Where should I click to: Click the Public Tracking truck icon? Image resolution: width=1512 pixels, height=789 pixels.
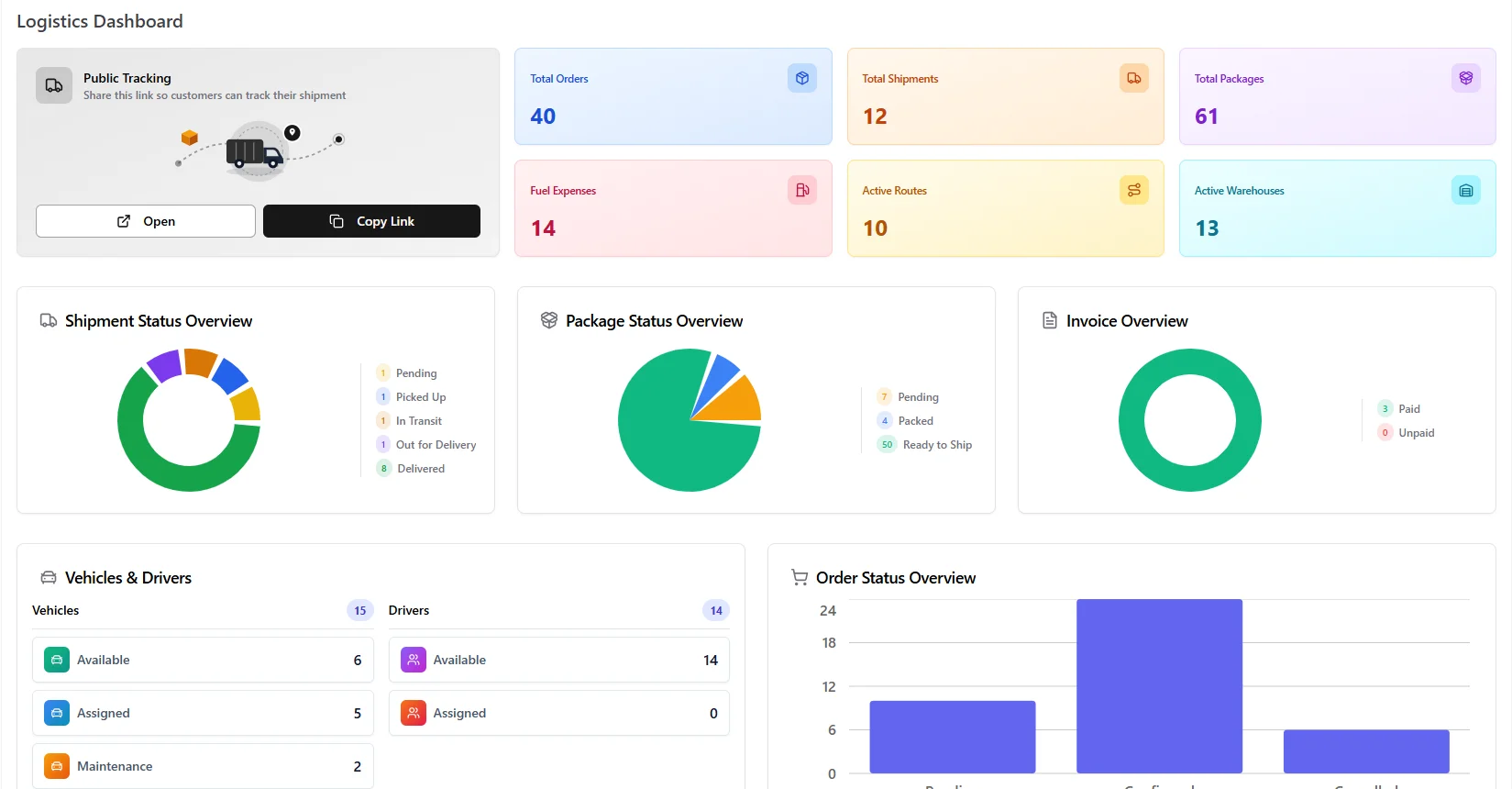54,85
